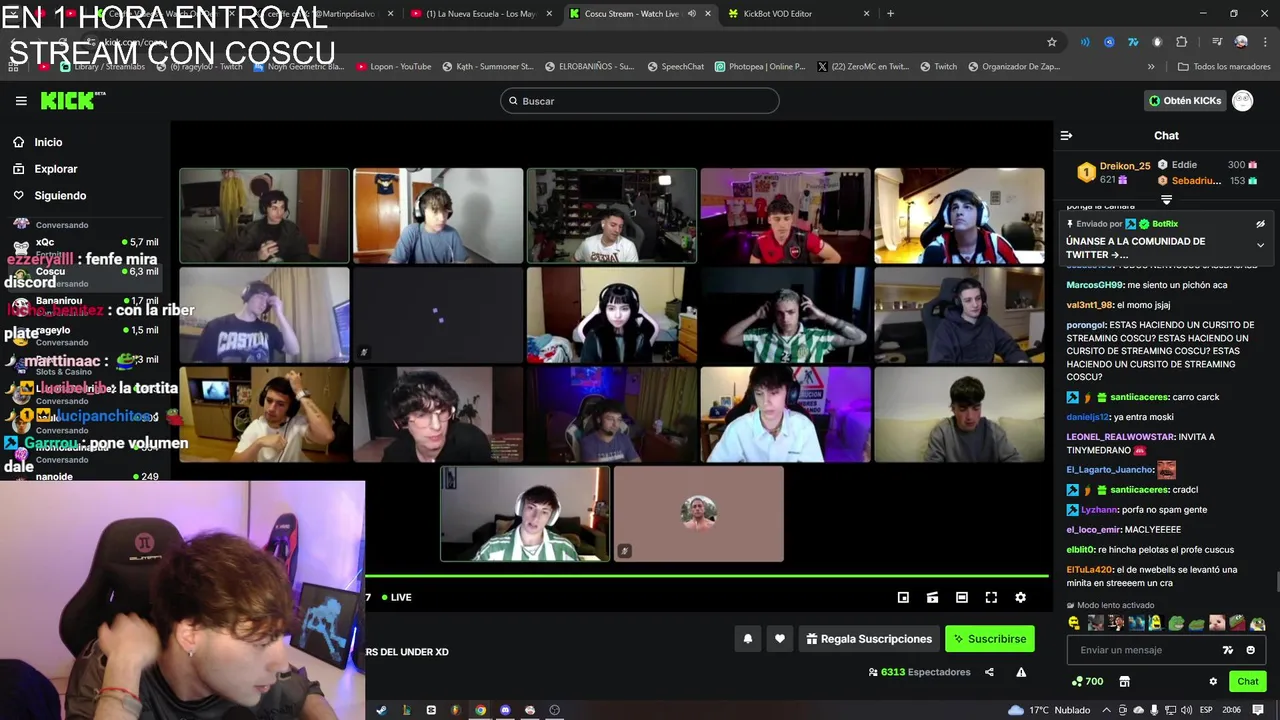1280x720 pixels.
Task: Collapse the chat panel with arrow icon
Action: pyautogui.click(x=1066, y=136)
